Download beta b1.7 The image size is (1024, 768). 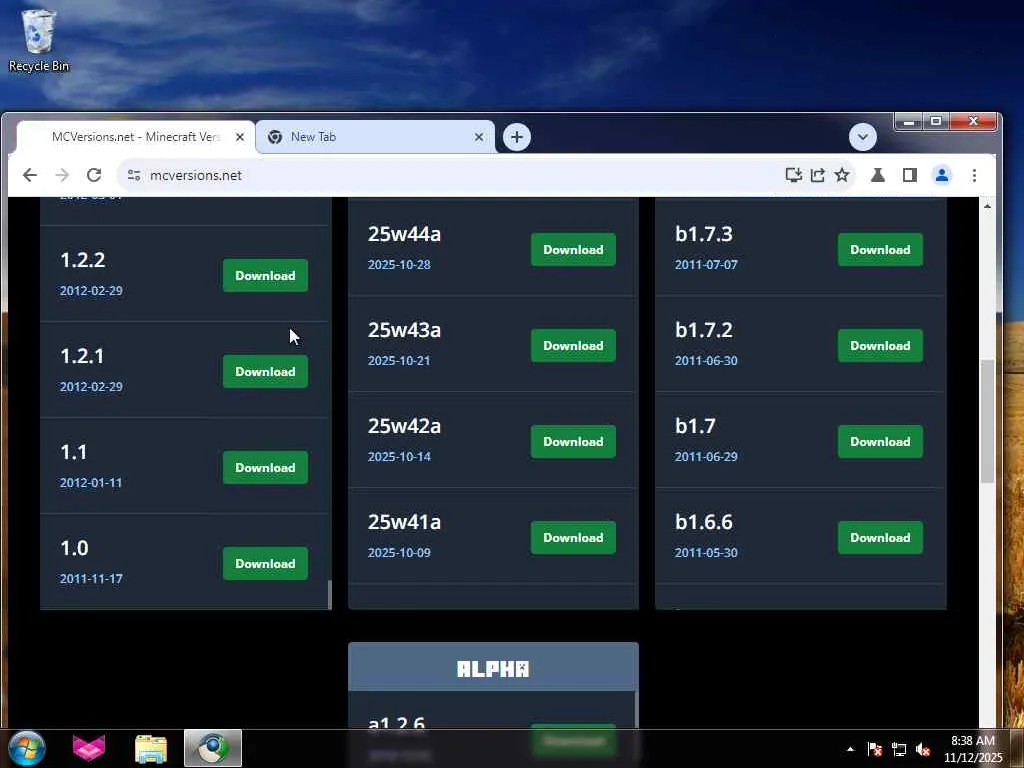880,441
